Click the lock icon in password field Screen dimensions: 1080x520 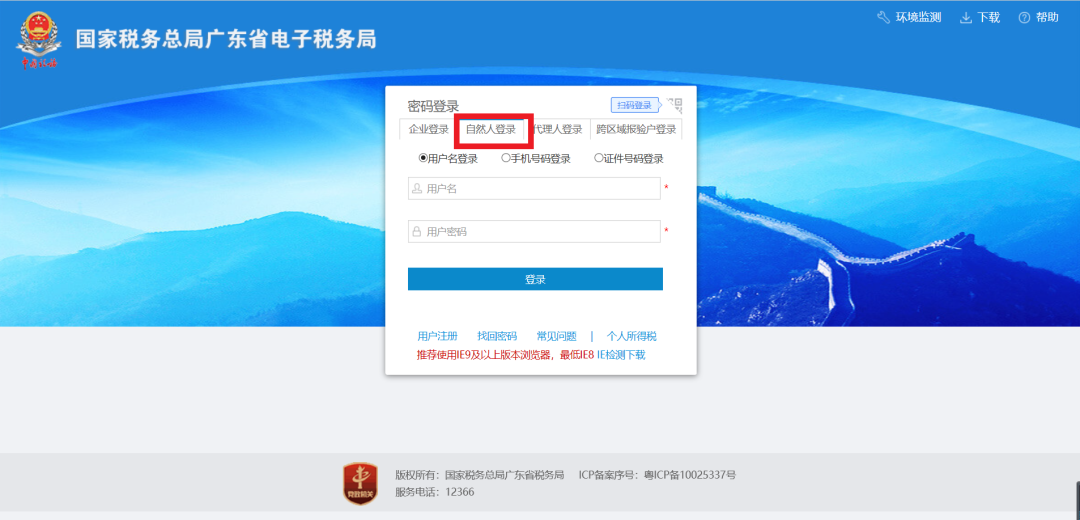(x=417, y=231)
